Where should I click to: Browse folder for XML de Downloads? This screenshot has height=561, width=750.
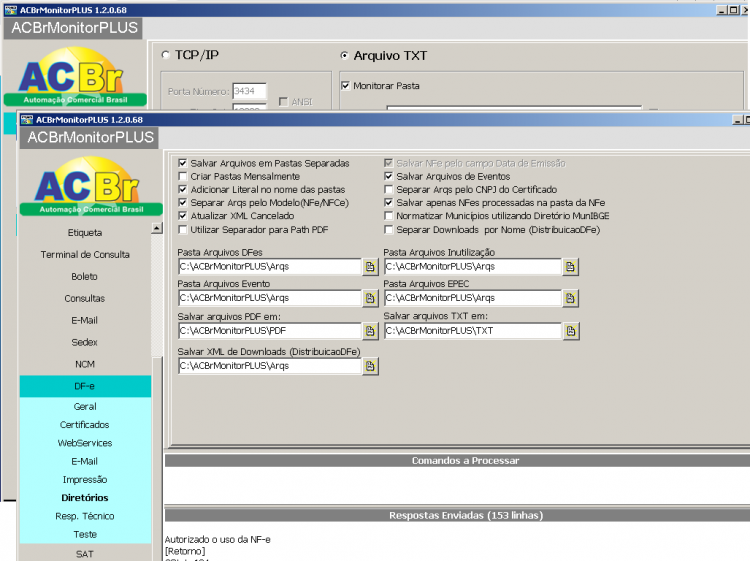370,366
